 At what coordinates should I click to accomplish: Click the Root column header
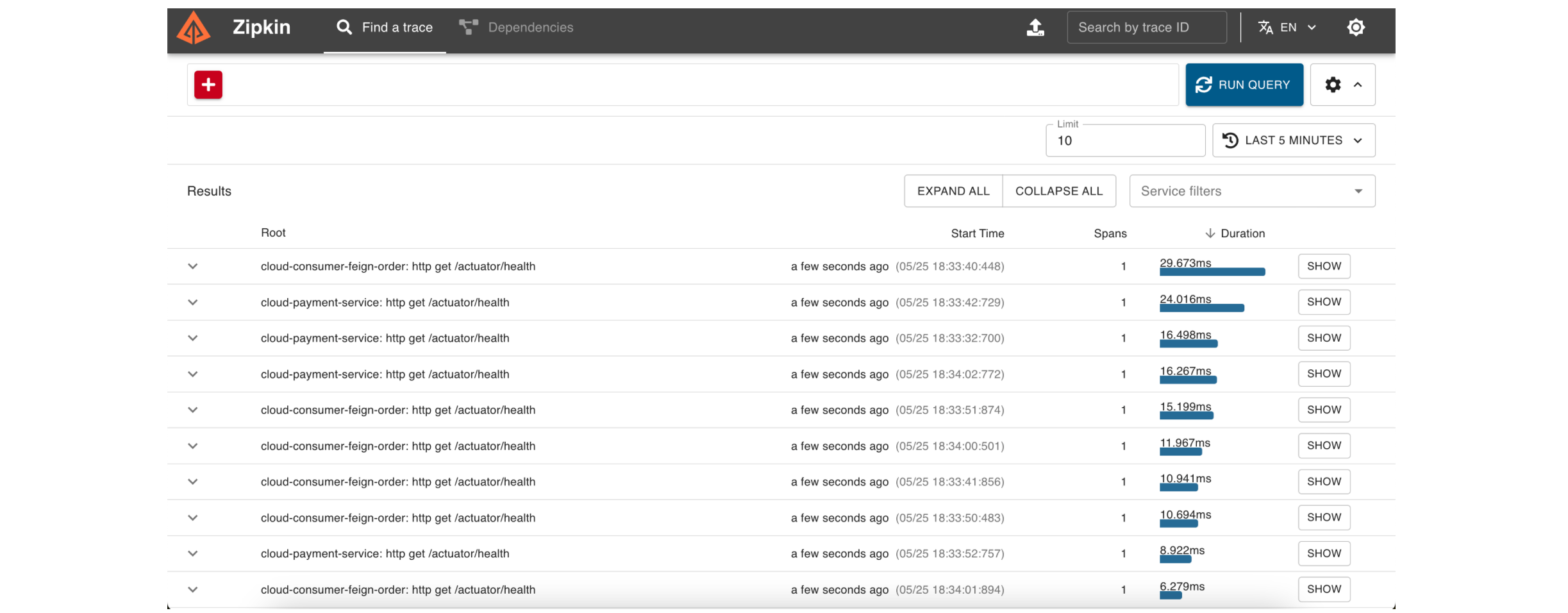pyautogui.click(x=273, y=233)
